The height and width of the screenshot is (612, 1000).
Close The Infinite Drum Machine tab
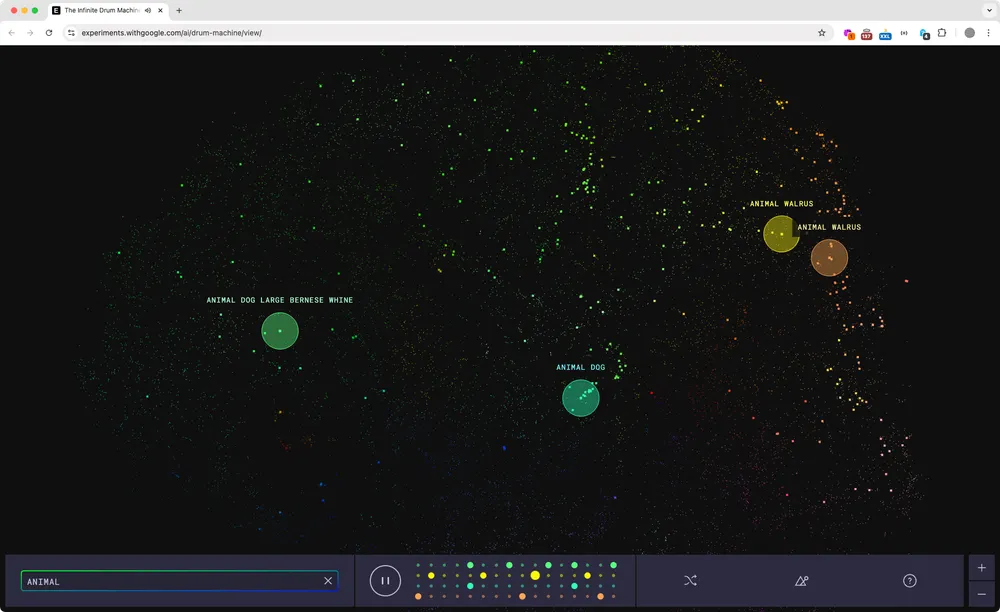pos(160,10)
